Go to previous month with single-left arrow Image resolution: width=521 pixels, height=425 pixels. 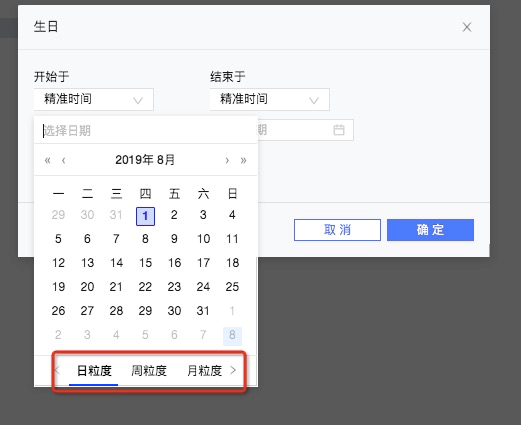click(x=64, y=160)
